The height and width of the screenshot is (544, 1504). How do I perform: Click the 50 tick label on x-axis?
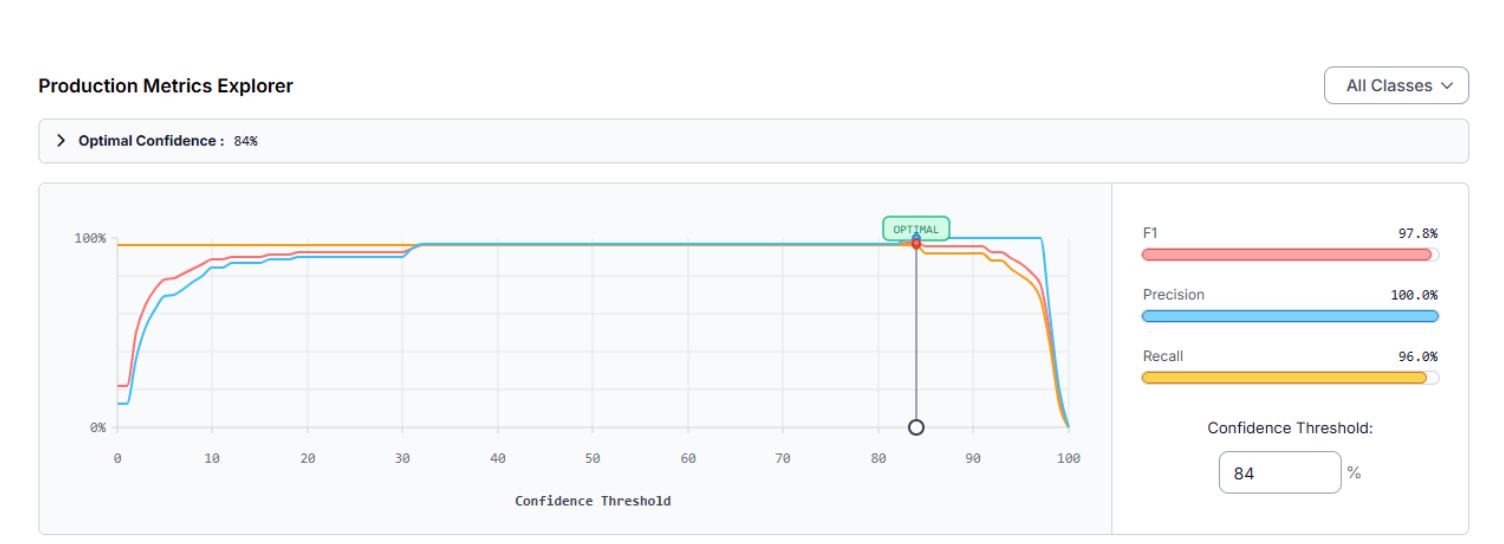(593, 458)
